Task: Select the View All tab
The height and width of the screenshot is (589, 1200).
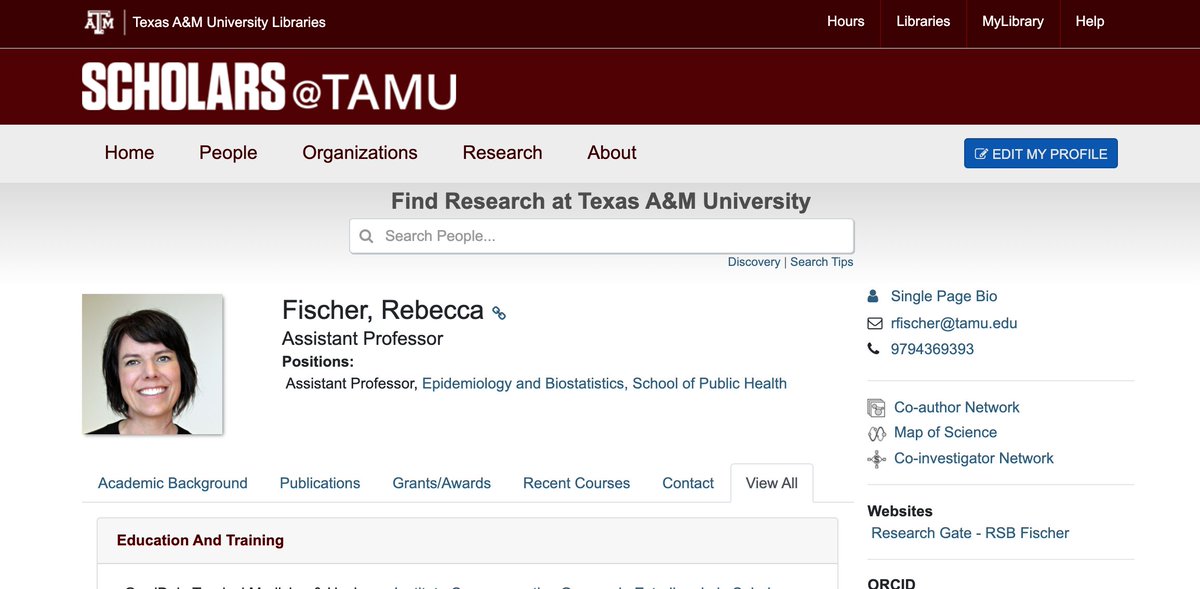Action: 772,483
